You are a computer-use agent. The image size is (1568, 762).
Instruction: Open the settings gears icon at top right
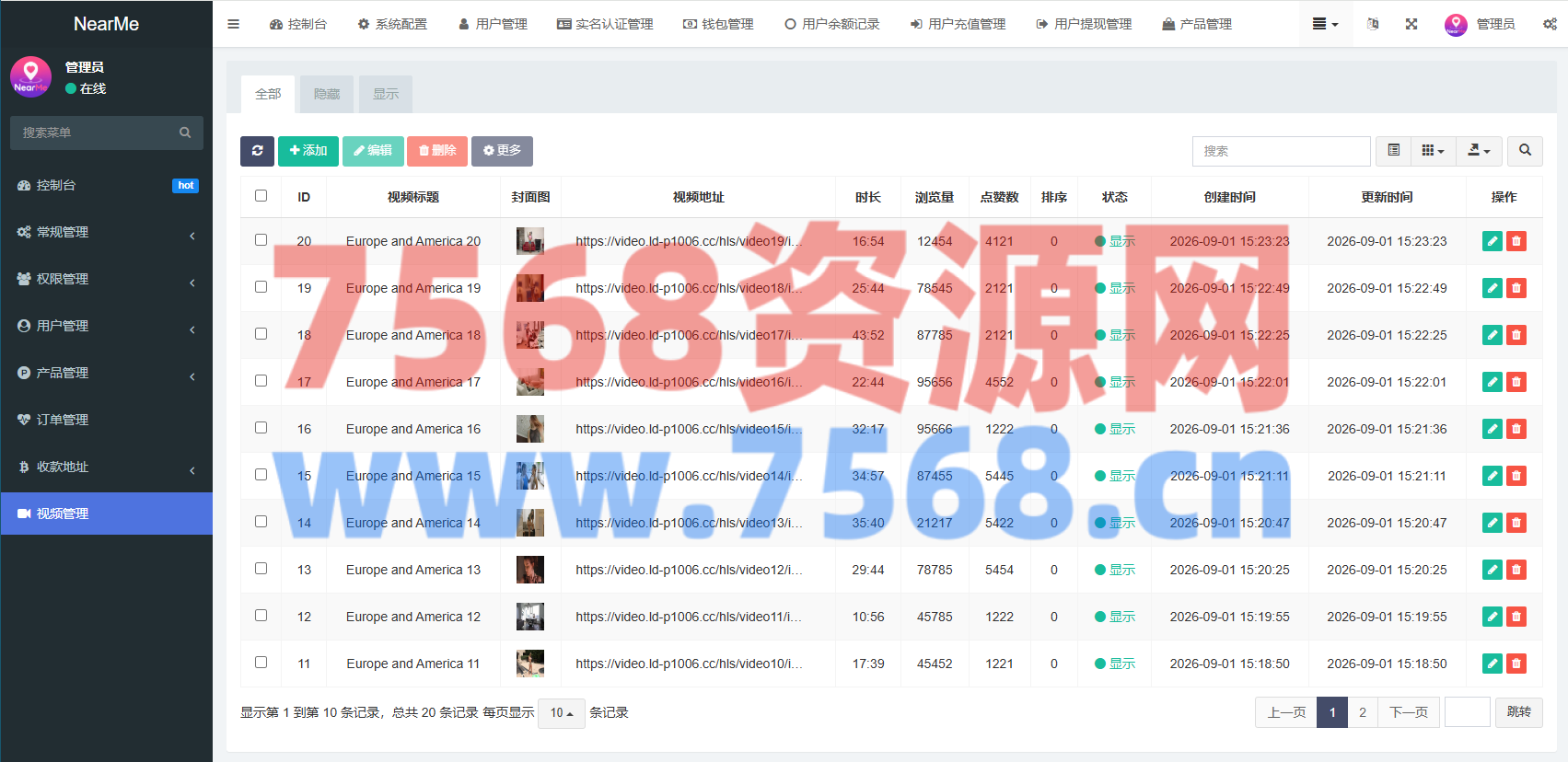pos(1550,24)
